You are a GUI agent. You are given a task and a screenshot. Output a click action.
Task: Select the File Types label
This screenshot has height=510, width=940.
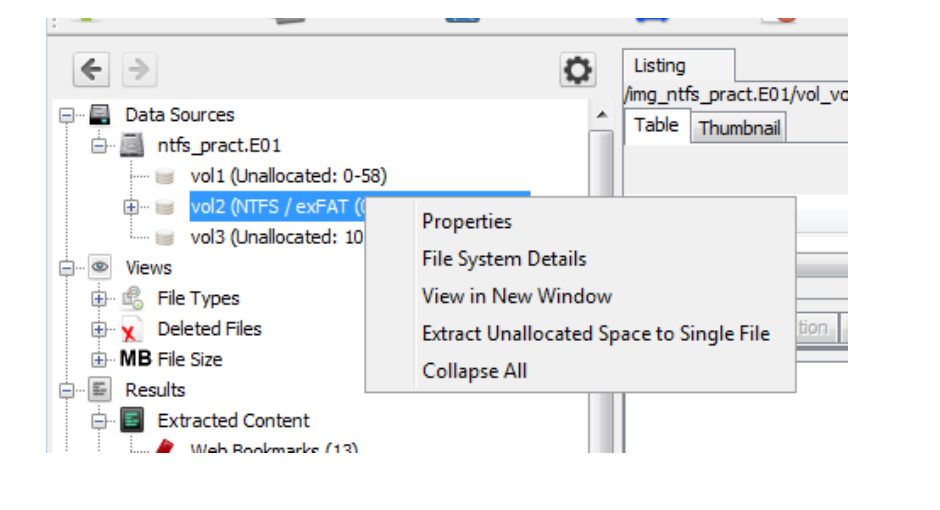[198, 298]
